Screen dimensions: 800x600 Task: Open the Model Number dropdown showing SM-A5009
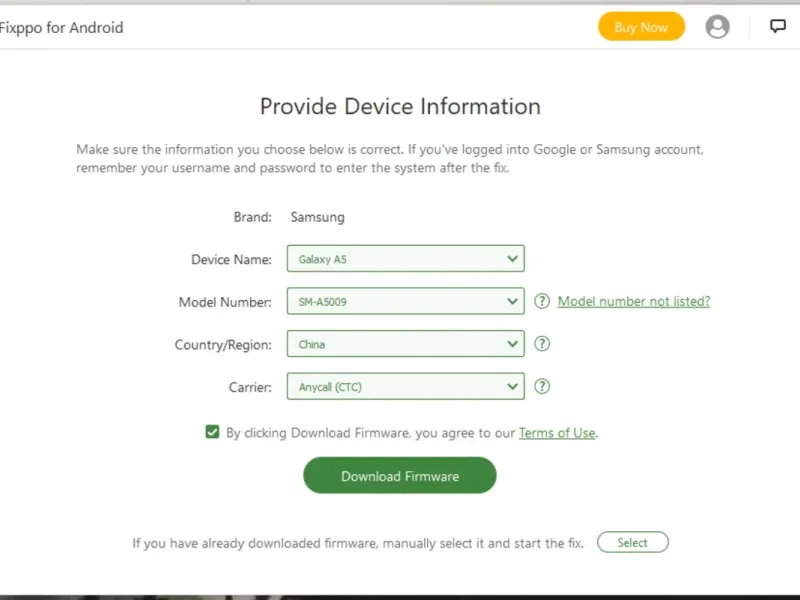[x=405, y=301]
